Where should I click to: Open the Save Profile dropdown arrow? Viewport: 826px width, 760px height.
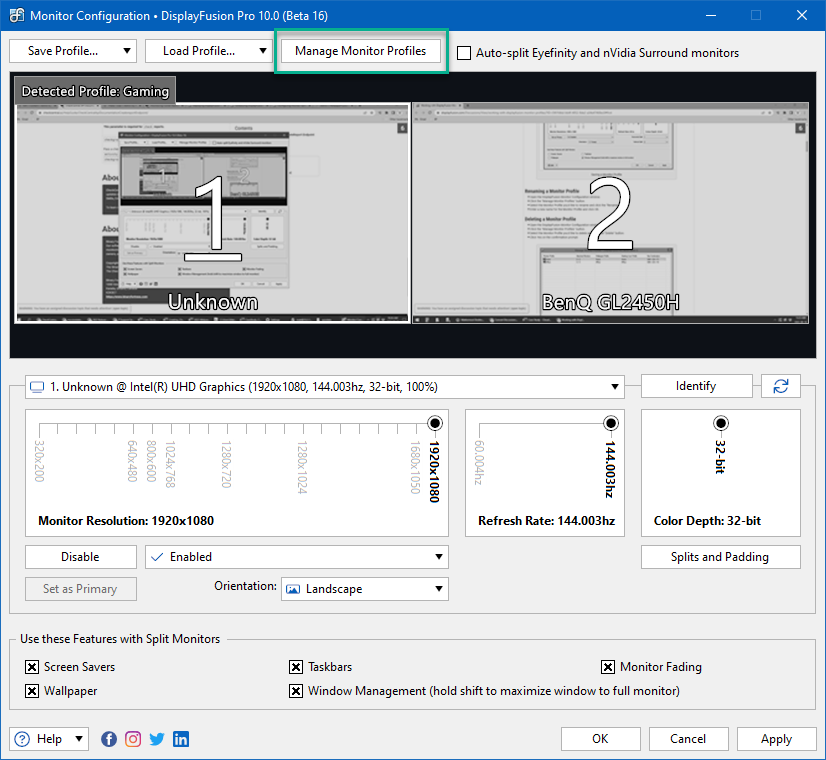pyautogui.click(x=126, y=51)
